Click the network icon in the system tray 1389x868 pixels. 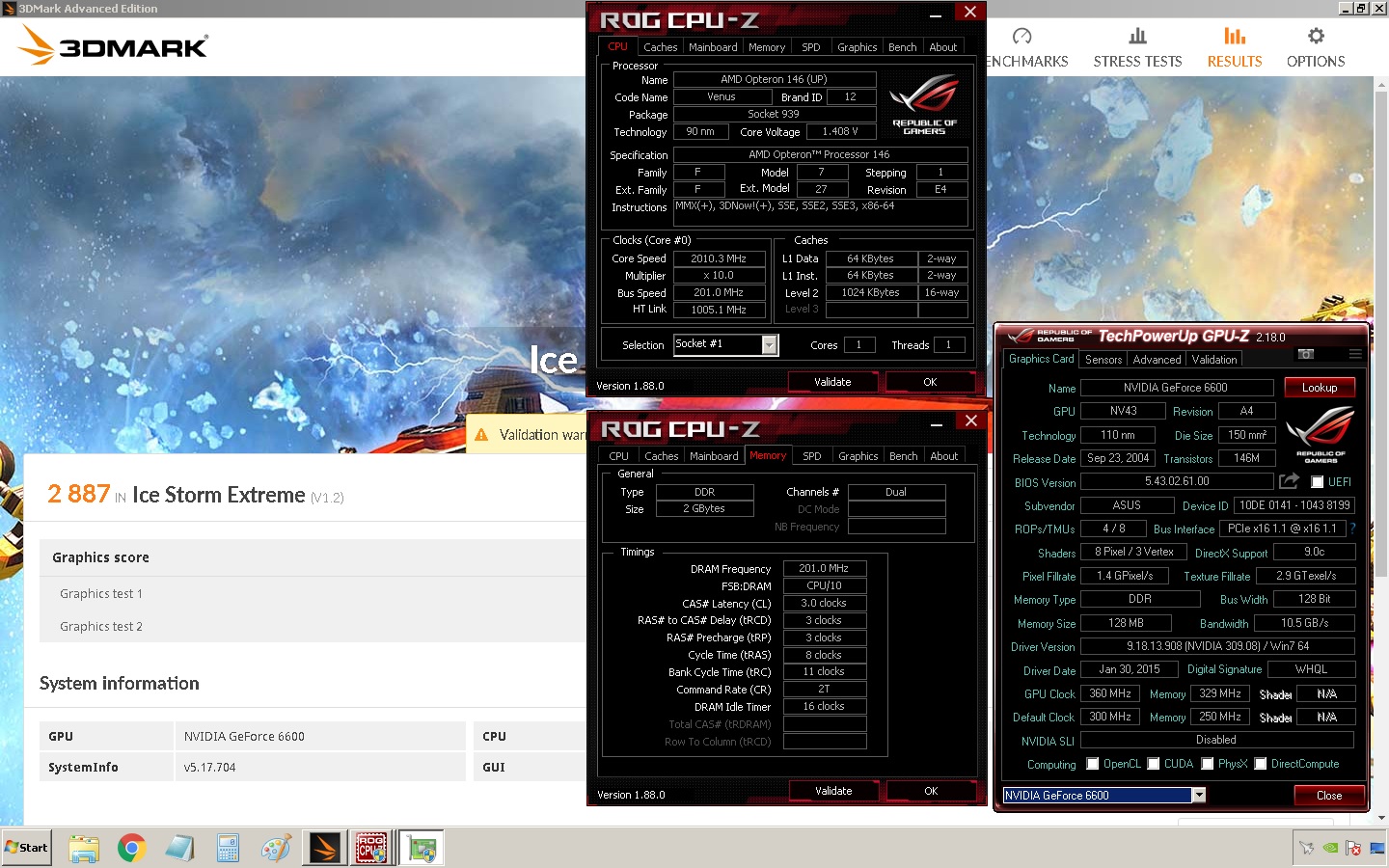(x=1376, y=849)
